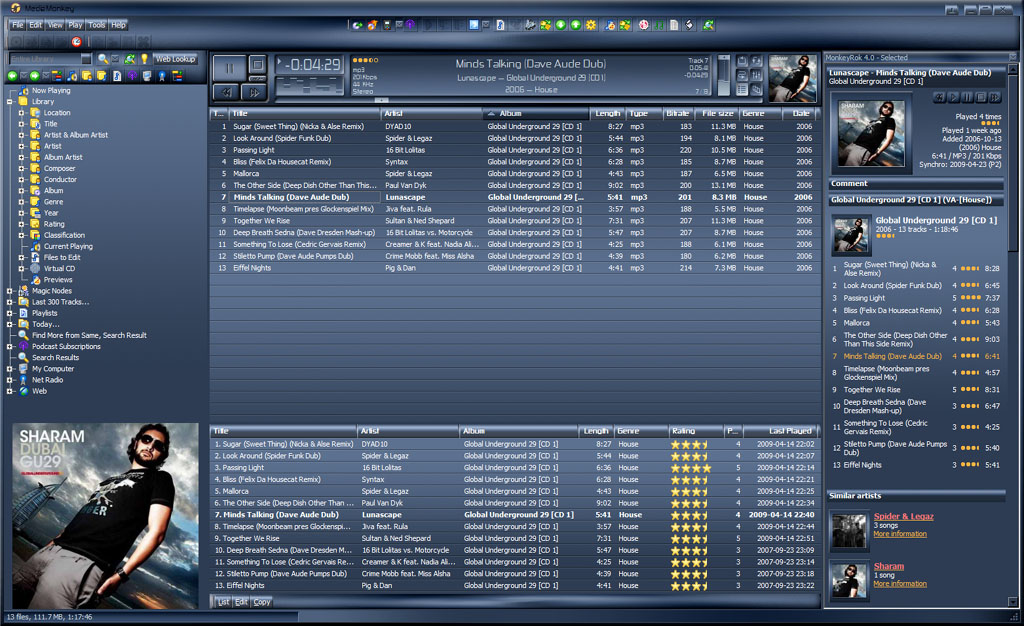
Task: Toggle the equalizer button beside the volume slider
Action: (x=756, y=75)
